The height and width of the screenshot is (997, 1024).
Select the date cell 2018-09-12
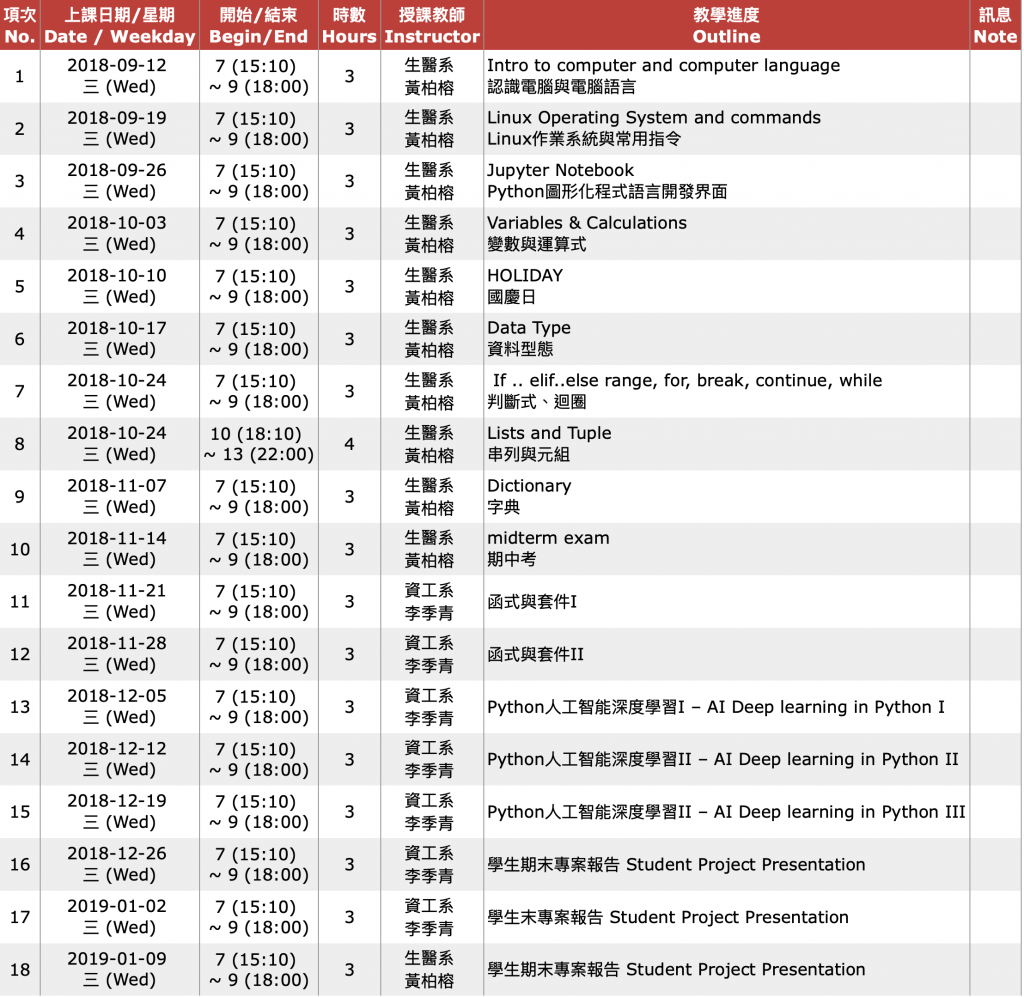(x=120, y=76)
